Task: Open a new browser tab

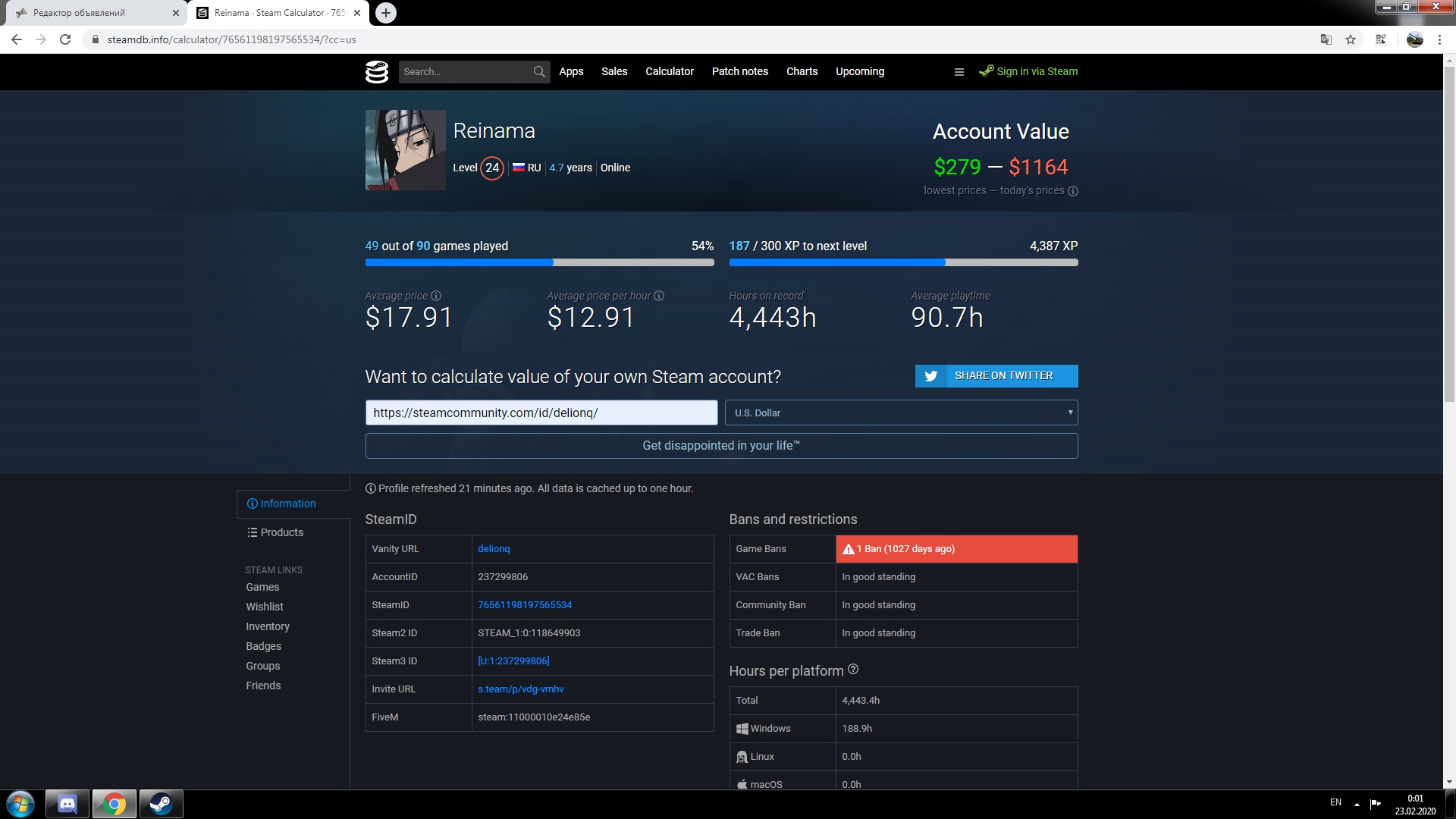Action: click(x=386, y=13)
